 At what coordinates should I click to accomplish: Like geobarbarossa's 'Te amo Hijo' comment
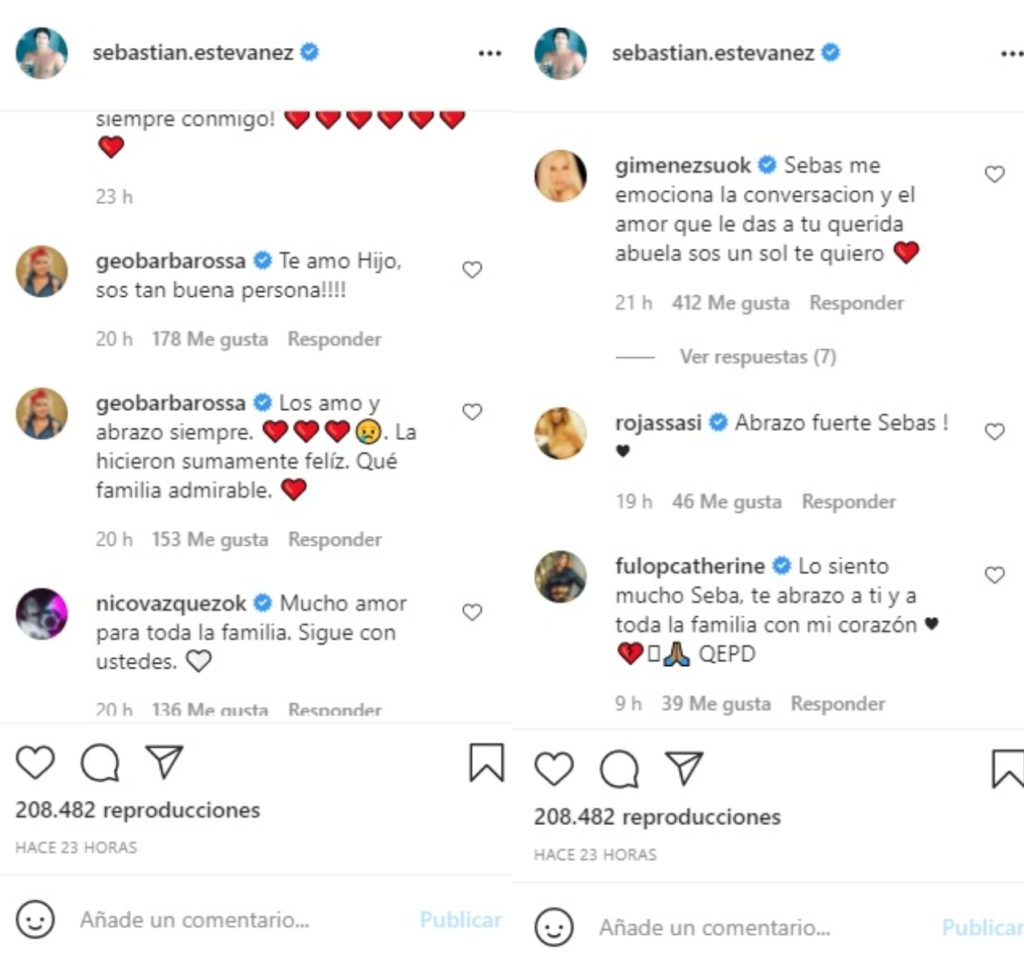click(472, 269)
